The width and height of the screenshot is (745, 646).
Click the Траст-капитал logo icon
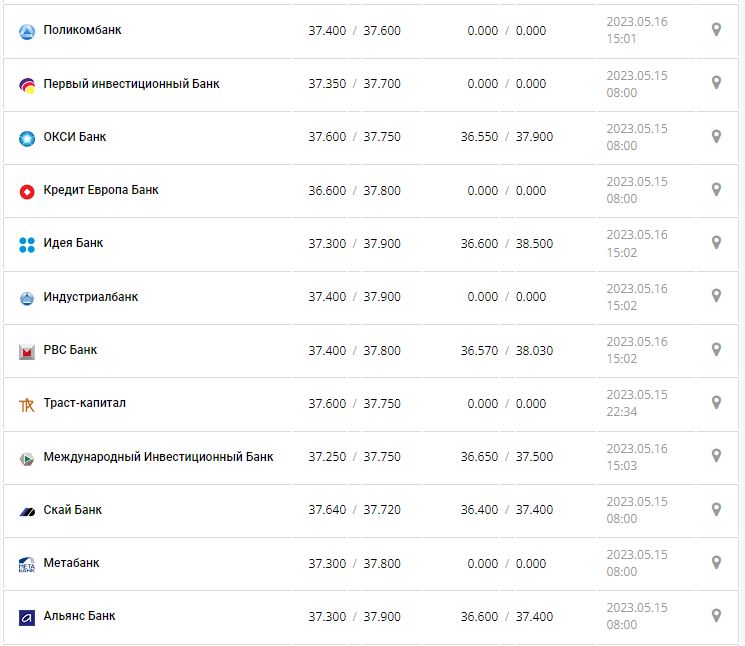(x=27, y=404)
